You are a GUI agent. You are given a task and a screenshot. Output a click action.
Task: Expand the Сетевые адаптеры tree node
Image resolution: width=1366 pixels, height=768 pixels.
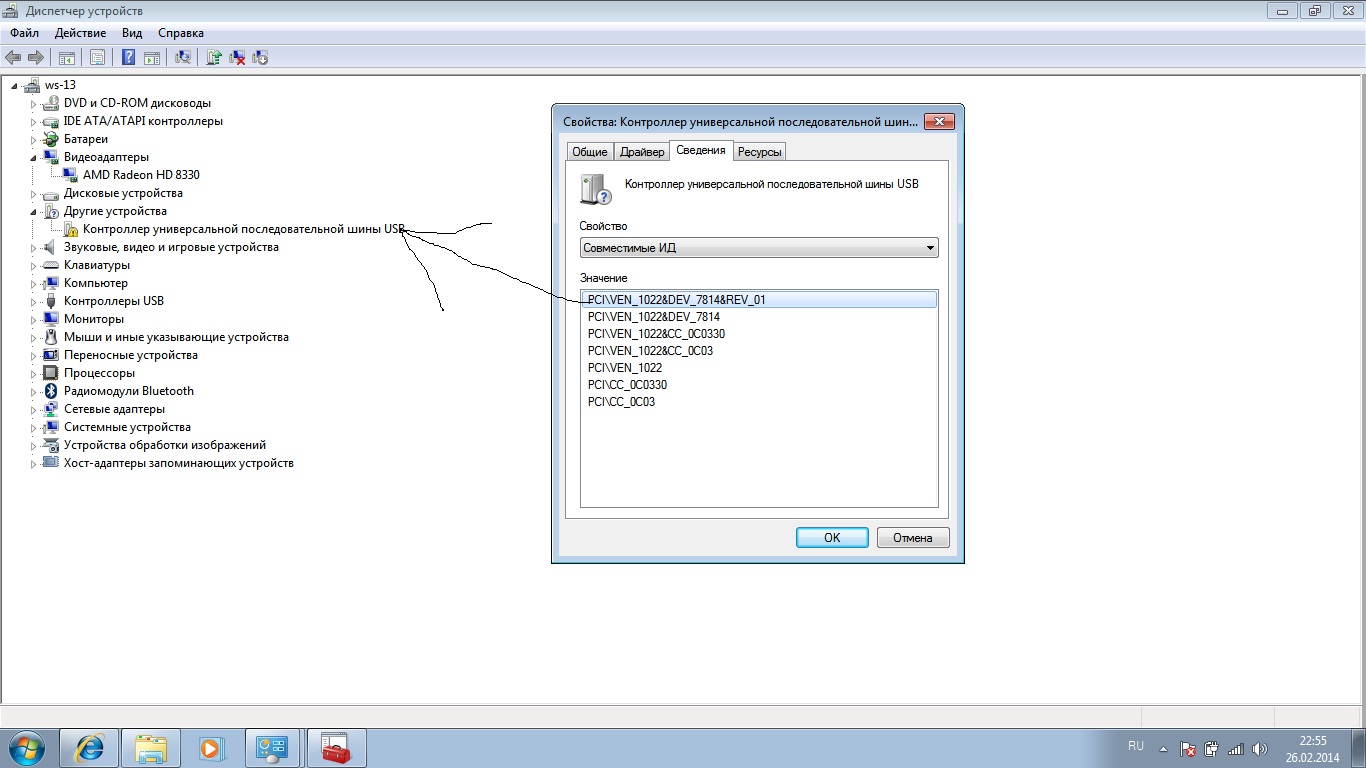click(x=33, y=409)
